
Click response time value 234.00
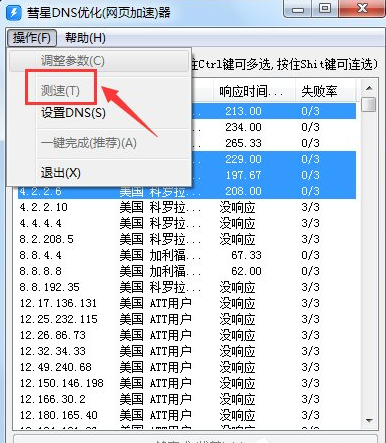coord(243,127)
